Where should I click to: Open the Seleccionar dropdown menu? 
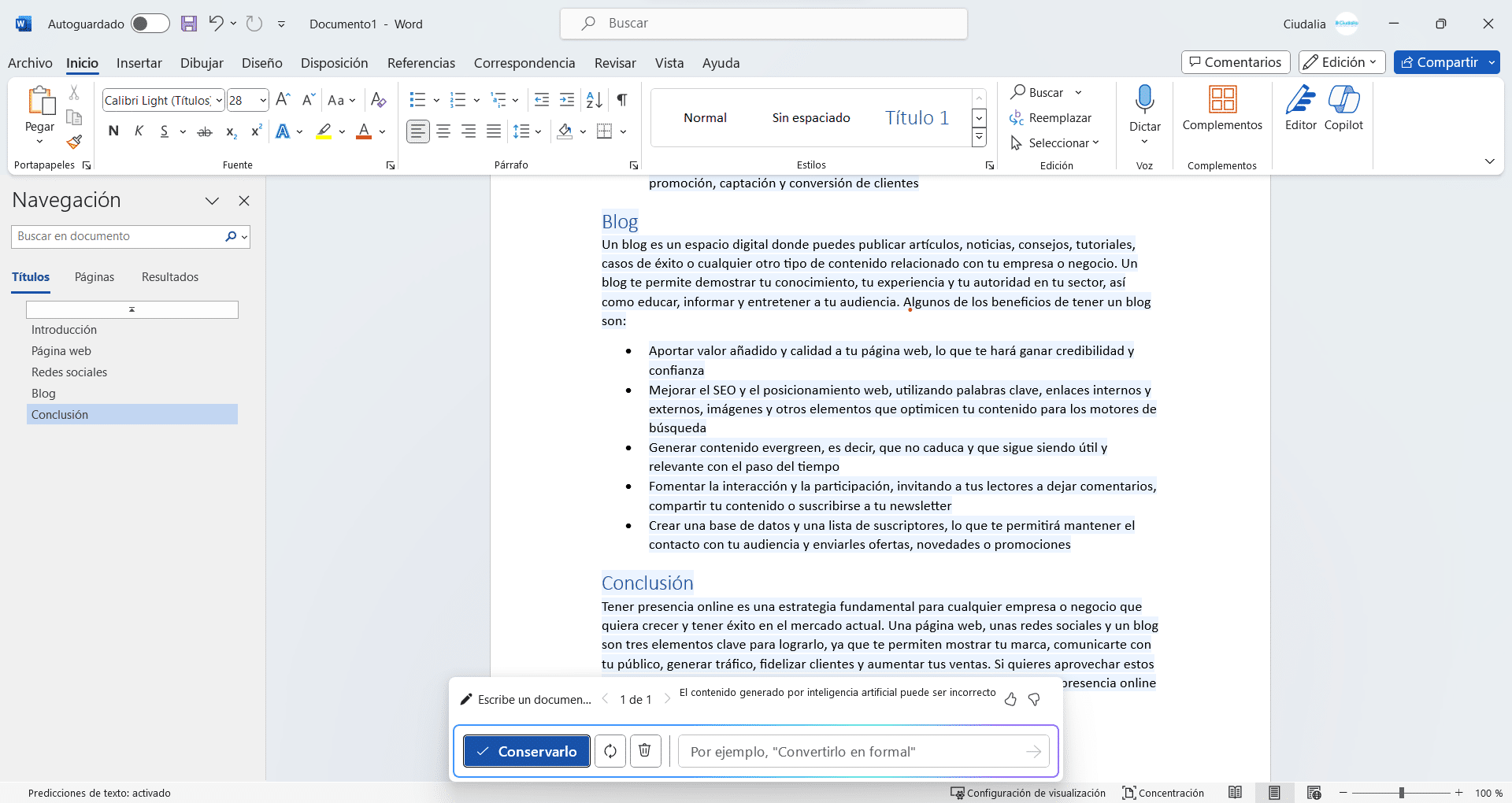click(1055, 142)
